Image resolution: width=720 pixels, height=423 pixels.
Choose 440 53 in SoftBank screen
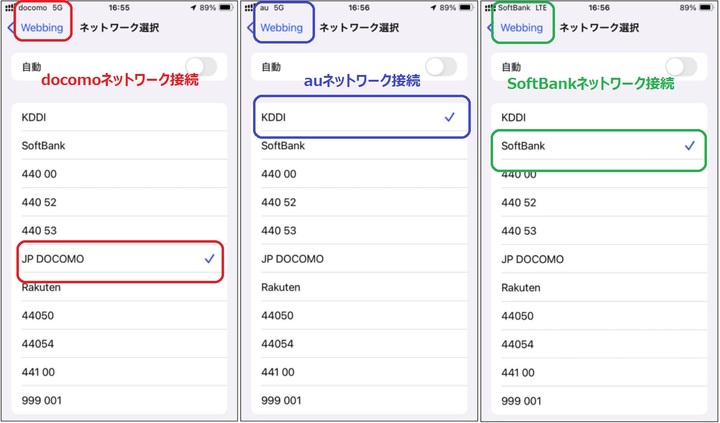(x=599, y=231)
